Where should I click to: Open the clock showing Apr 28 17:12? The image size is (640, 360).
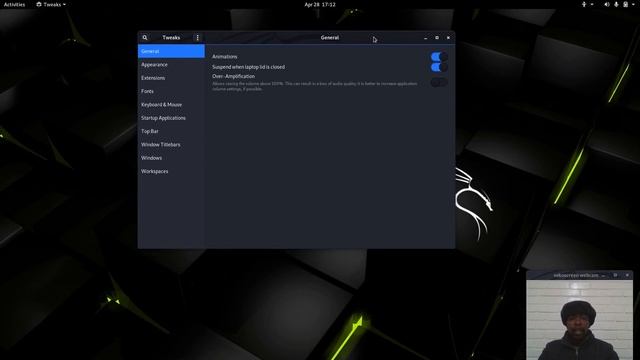320,4
